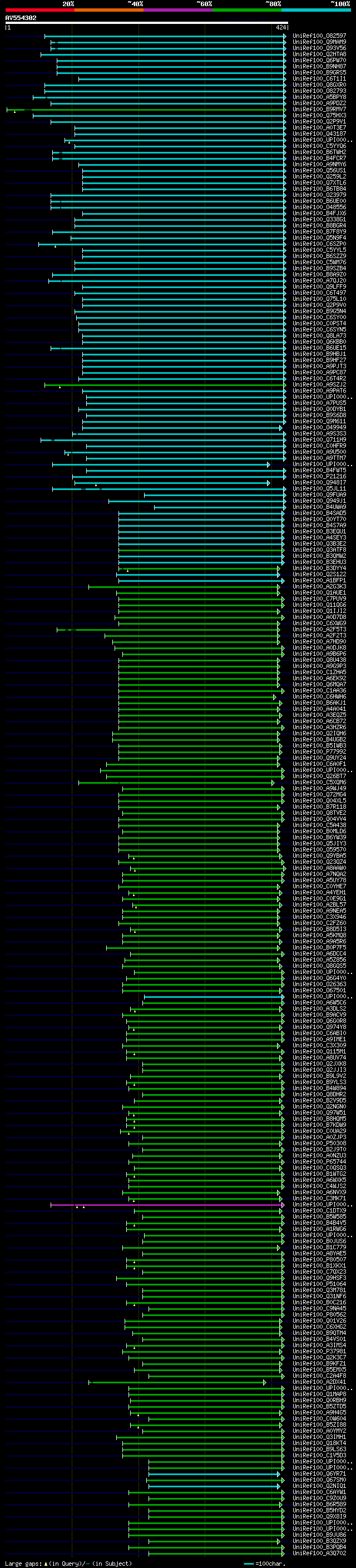The height and width of the screenshot is (1568, 356).
Task: Click the cyan ~100% identity legend segment
Action: (x=317, y=10)
